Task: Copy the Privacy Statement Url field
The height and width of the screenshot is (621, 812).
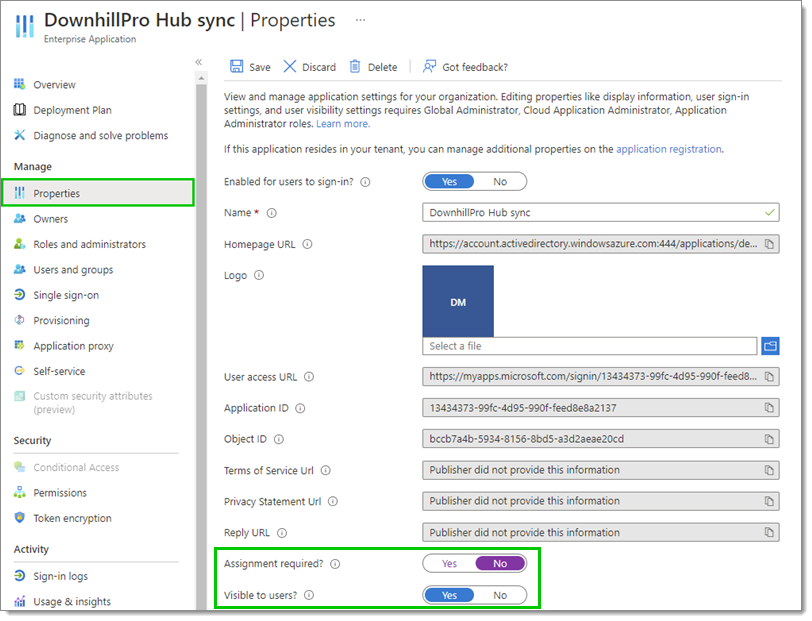Action: (769, 501)
